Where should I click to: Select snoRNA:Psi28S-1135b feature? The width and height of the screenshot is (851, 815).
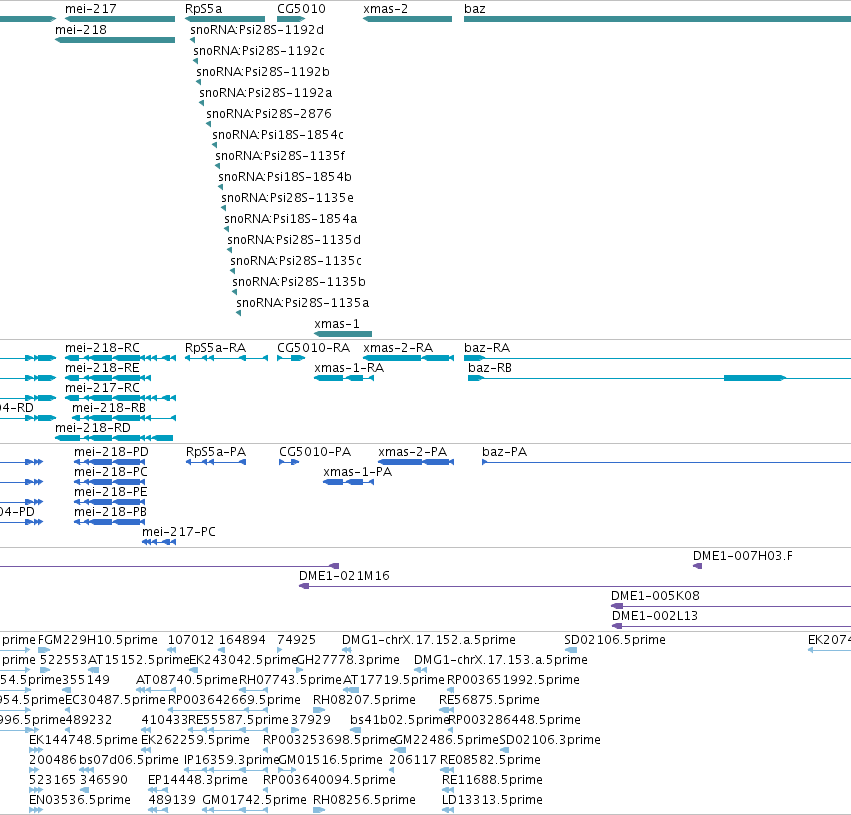click(x=234, y=292)
